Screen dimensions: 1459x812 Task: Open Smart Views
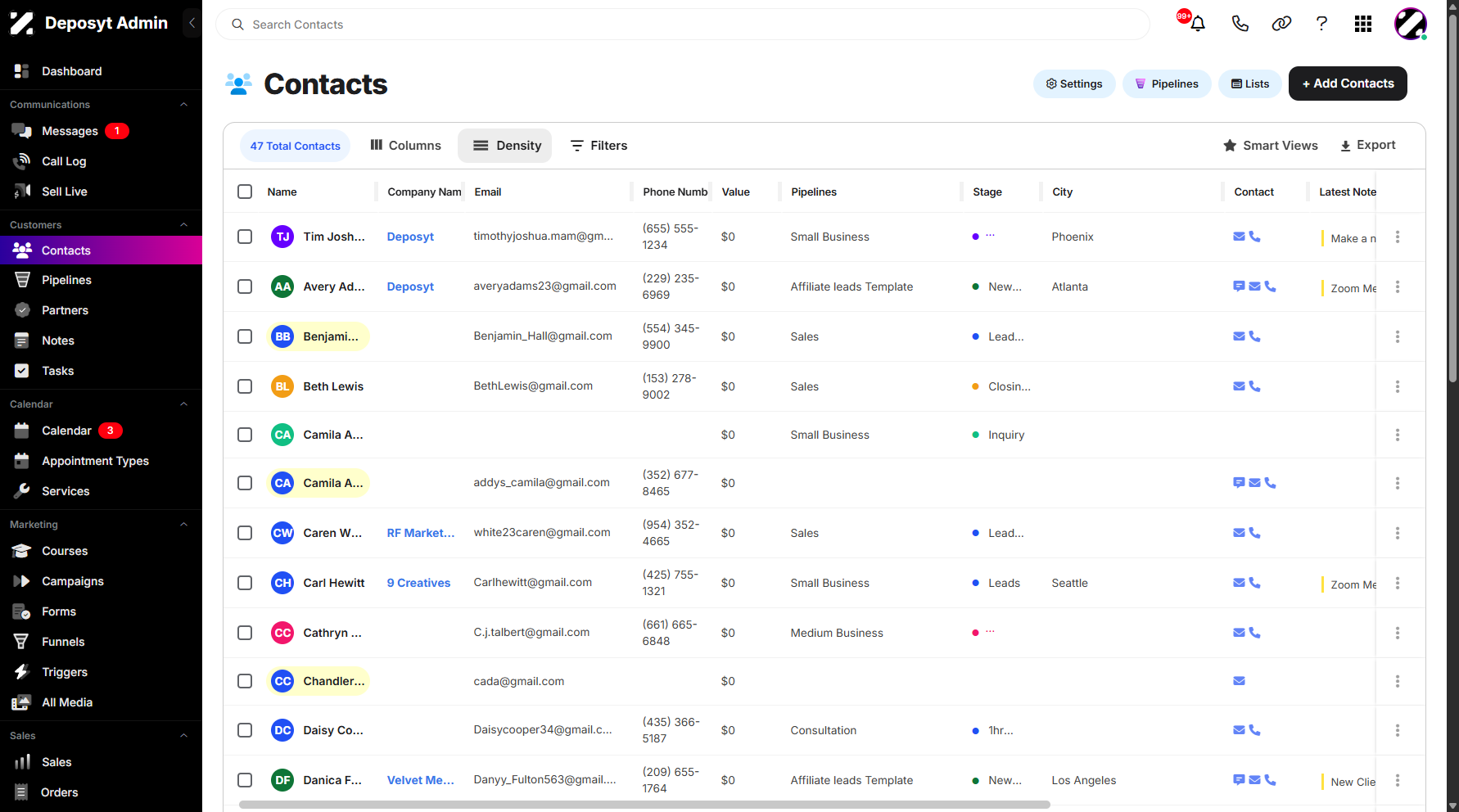click(x=1271, y=145)
